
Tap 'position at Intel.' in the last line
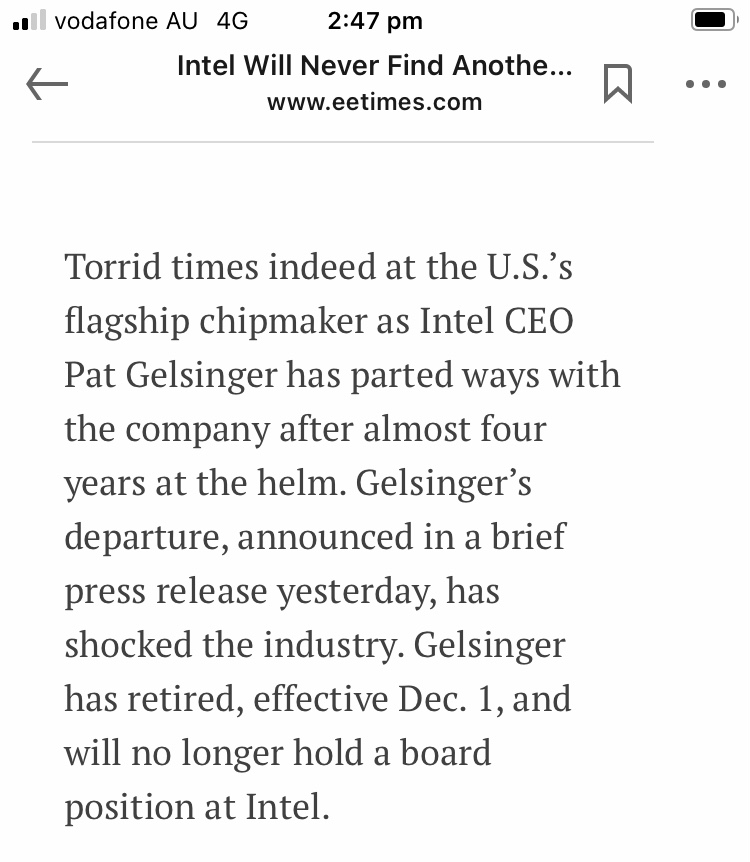click(197, 808)
